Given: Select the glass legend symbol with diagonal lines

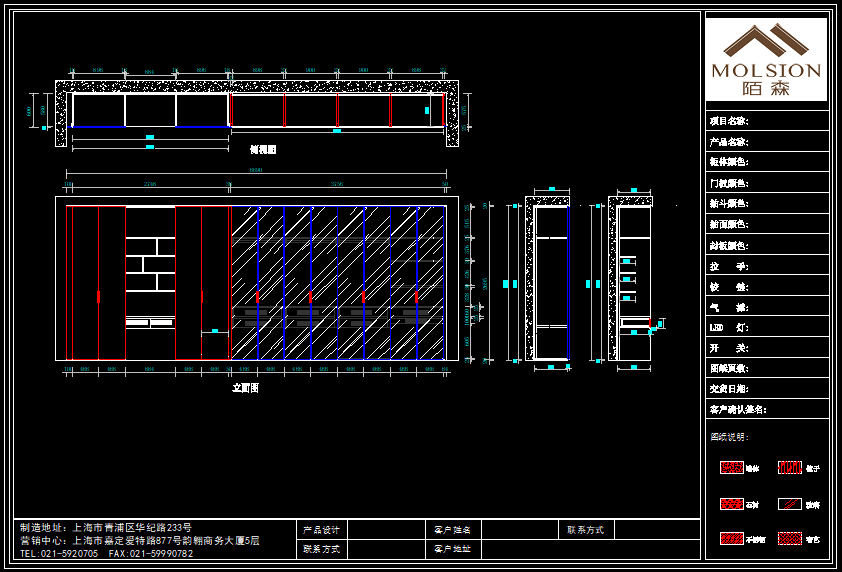Looking at the screenshot, I should pyautogui.click(x=790, y=504).
